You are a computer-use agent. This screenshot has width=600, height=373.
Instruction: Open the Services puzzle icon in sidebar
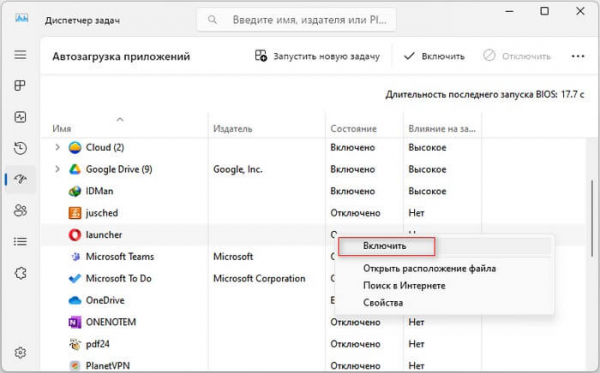pyautogui.click(x=20, y=273)
